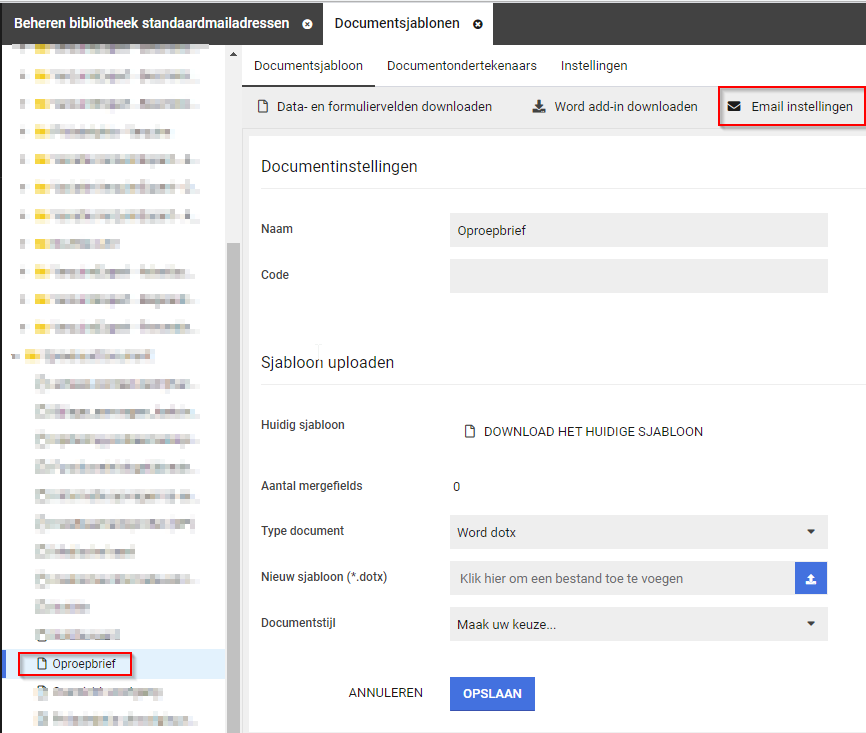Switch to the Documentondertekenaars tab
Viewport: 866px width, 733px height.
click(x=461, y=66)
